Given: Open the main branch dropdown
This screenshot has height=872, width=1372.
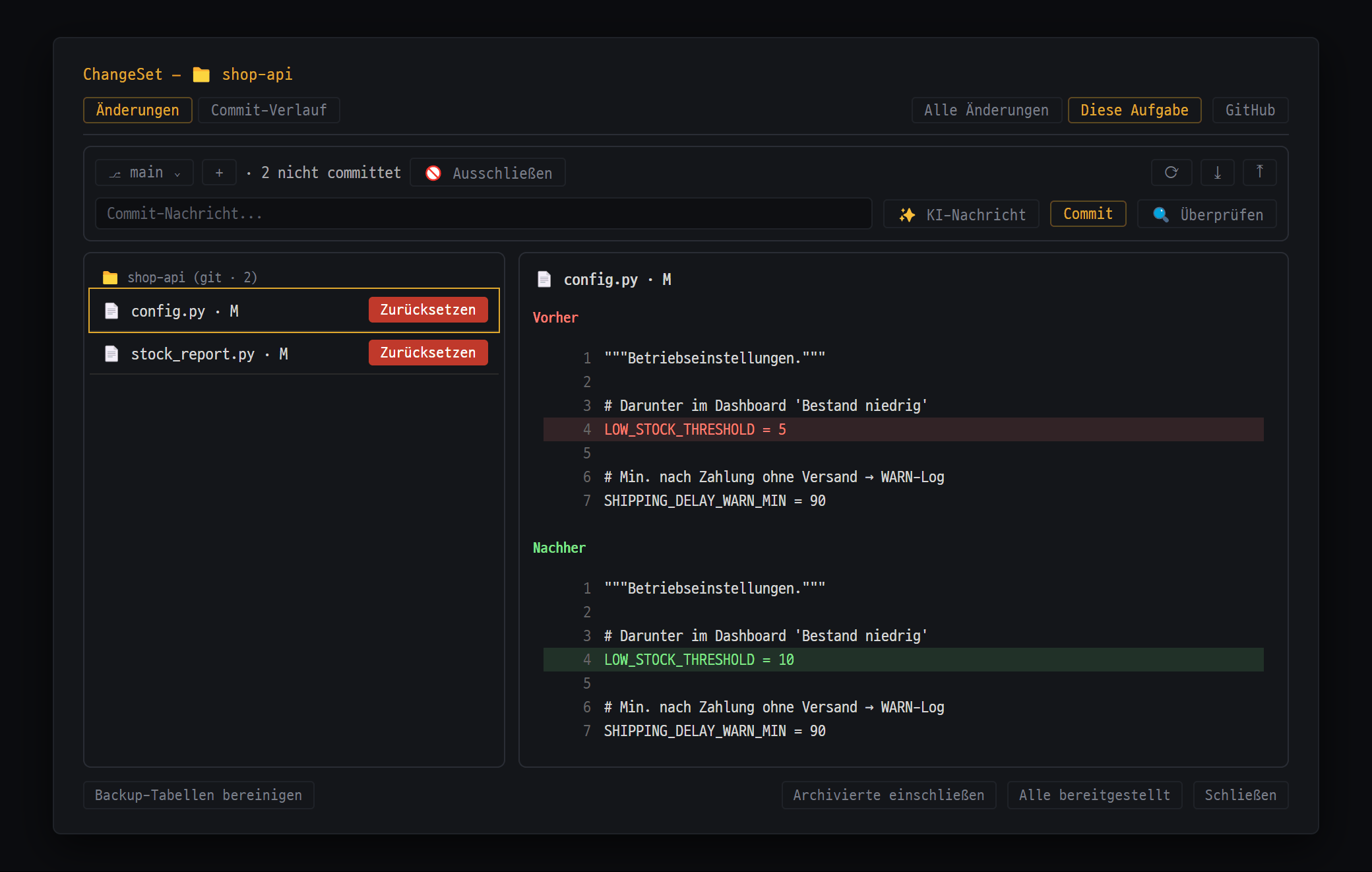Looking at the screenshot, I should pyautogui.click(x=144, y=173).
